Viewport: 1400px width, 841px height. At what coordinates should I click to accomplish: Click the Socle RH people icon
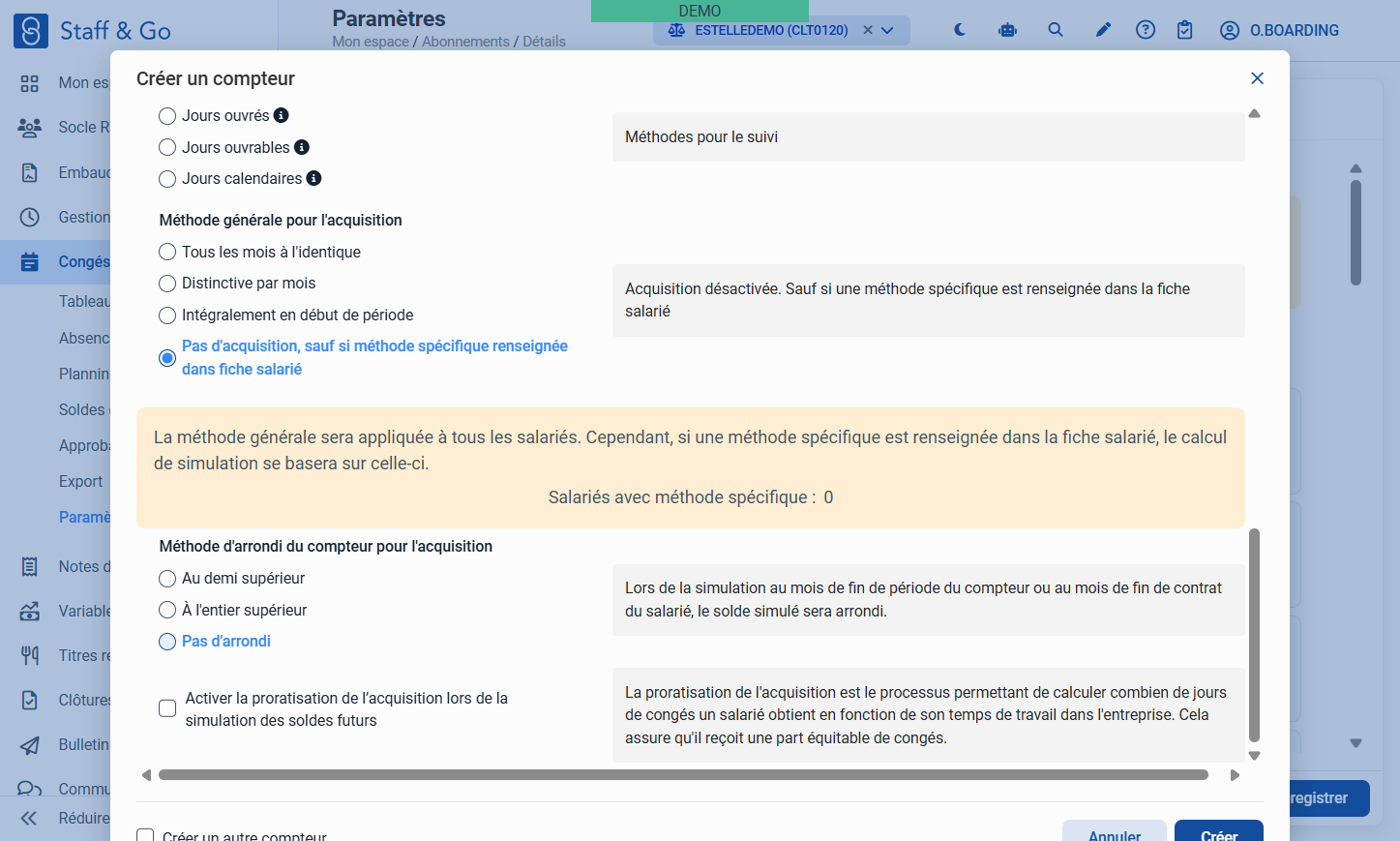point(30,127)
